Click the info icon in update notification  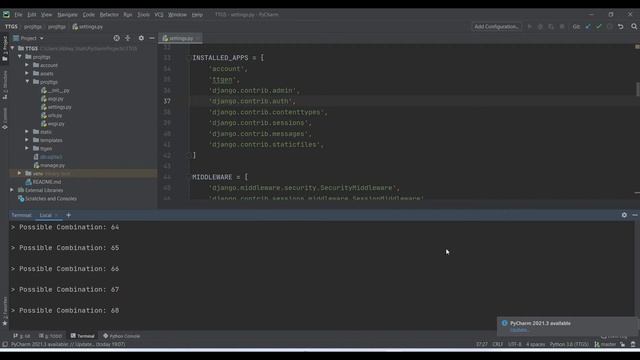click(x=504, y=323)
